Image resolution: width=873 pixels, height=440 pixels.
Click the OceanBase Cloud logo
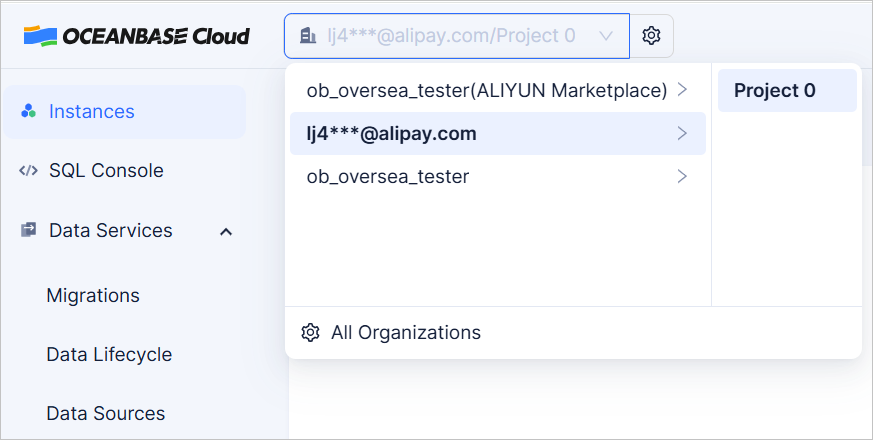pos(137,36)
